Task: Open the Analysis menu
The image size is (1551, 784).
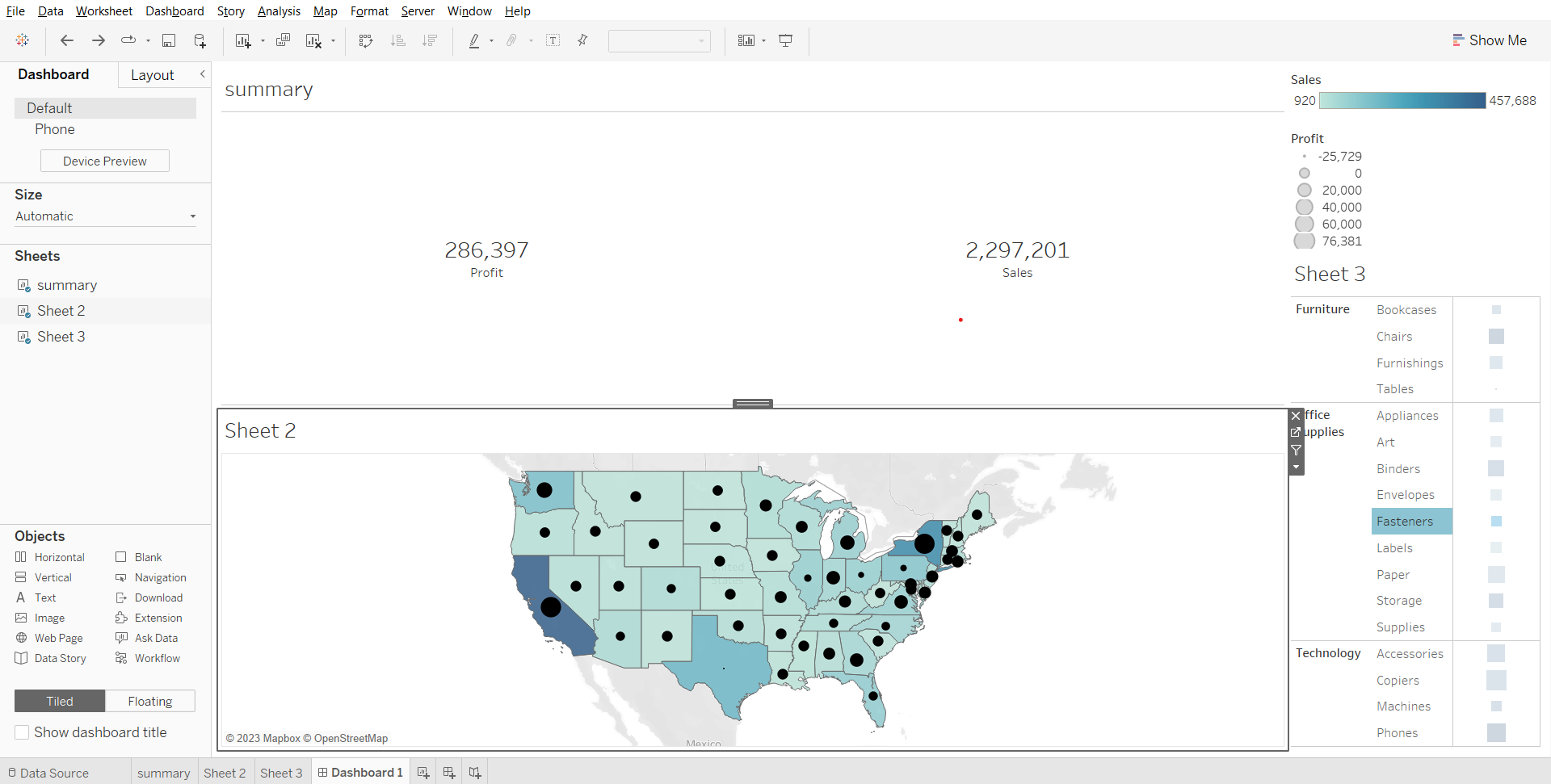Action: point(279,11)
